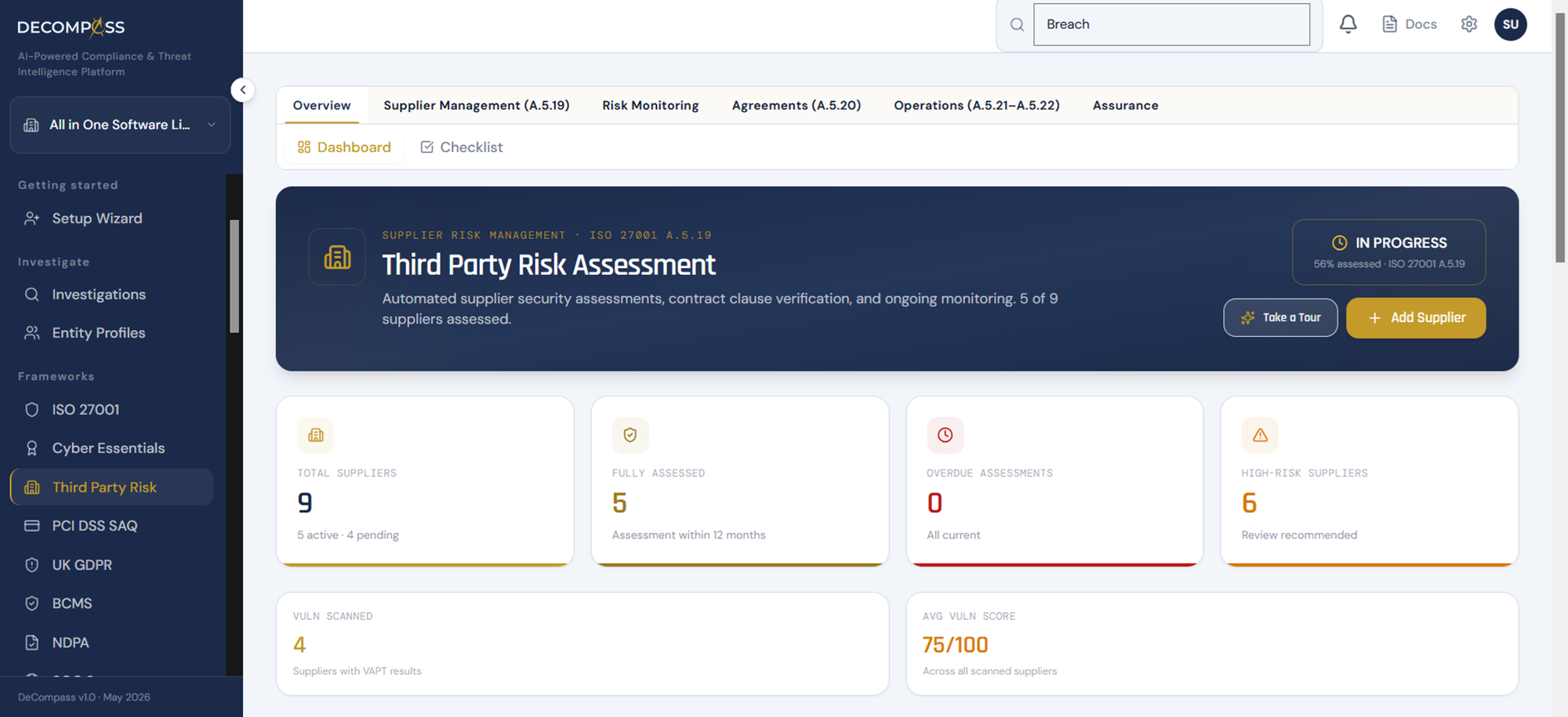1568x717 pixels.
Task: Click the Fully Assessed shield icon
Action: (x=630, y=435)
